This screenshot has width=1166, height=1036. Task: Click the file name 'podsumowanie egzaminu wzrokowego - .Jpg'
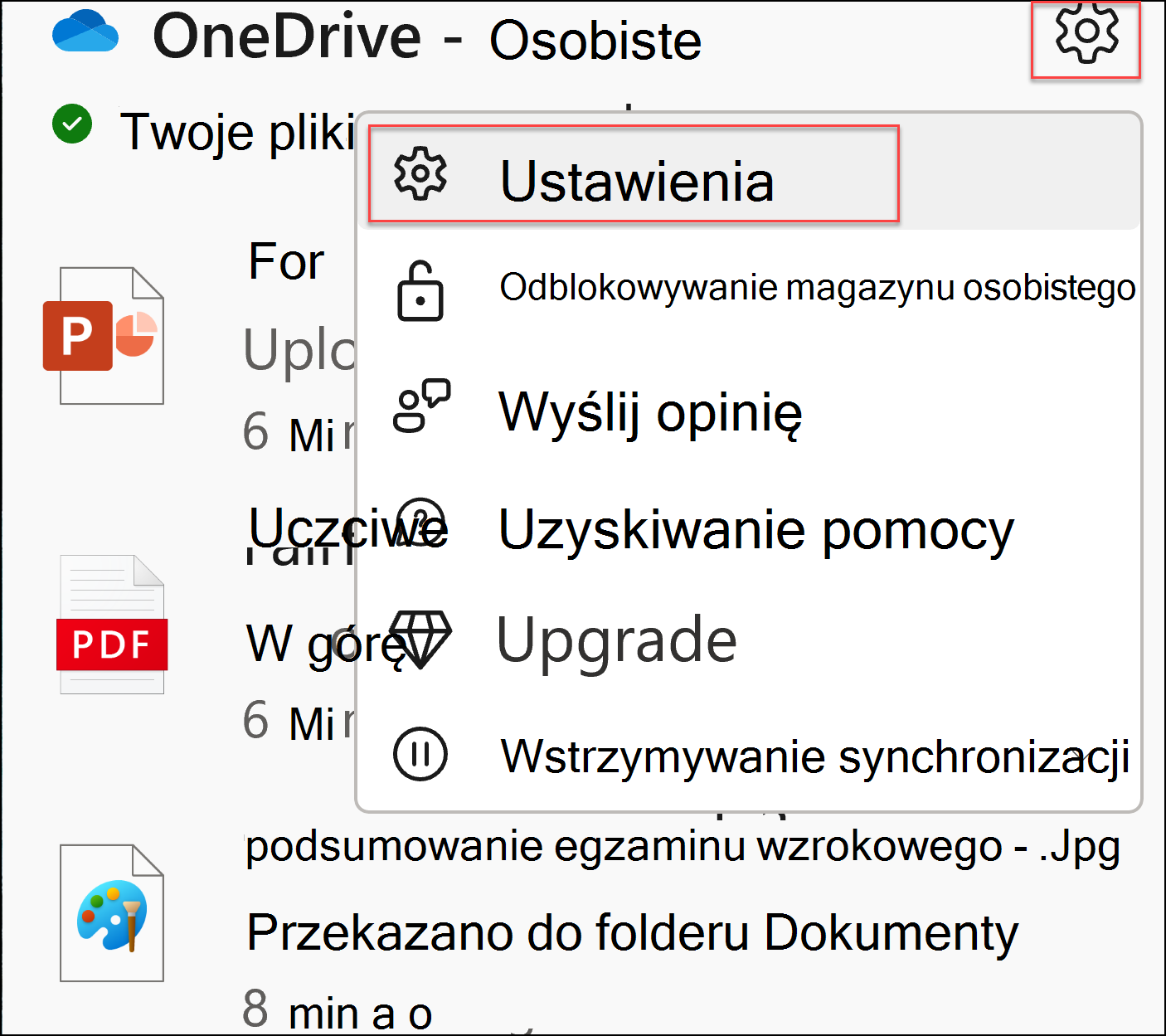point(683,847)
